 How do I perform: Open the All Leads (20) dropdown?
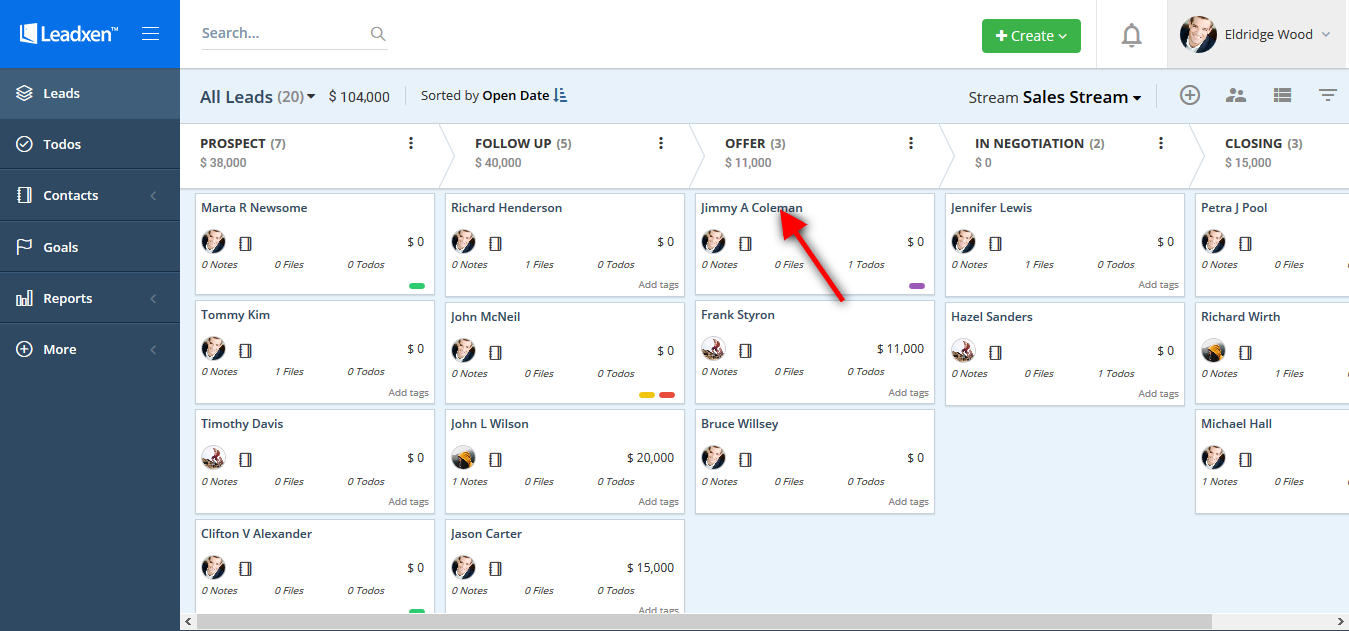pos(257,97)
